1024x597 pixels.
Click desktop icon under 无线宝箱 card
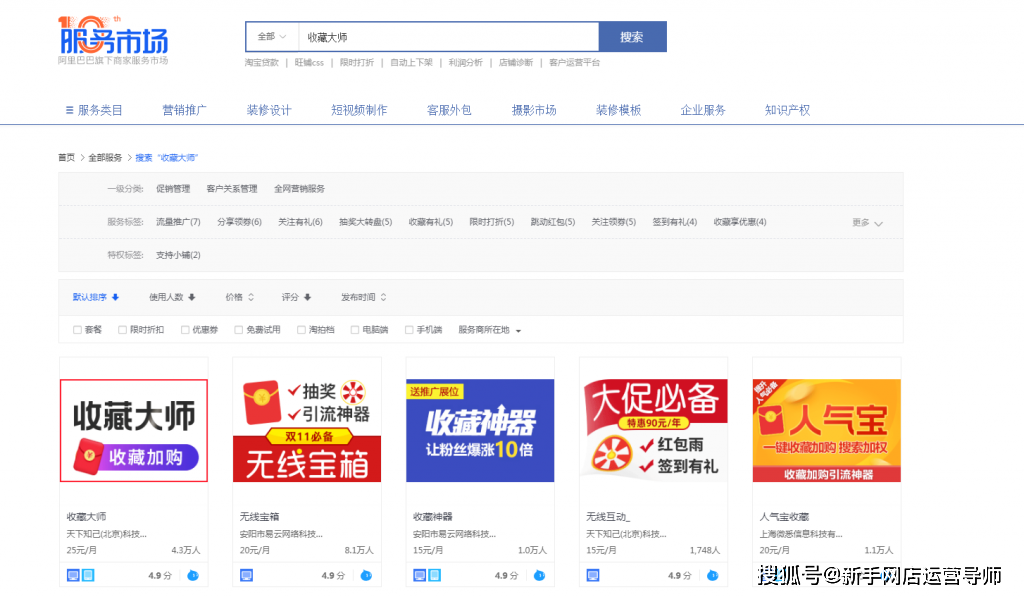[x=246, y=575]
